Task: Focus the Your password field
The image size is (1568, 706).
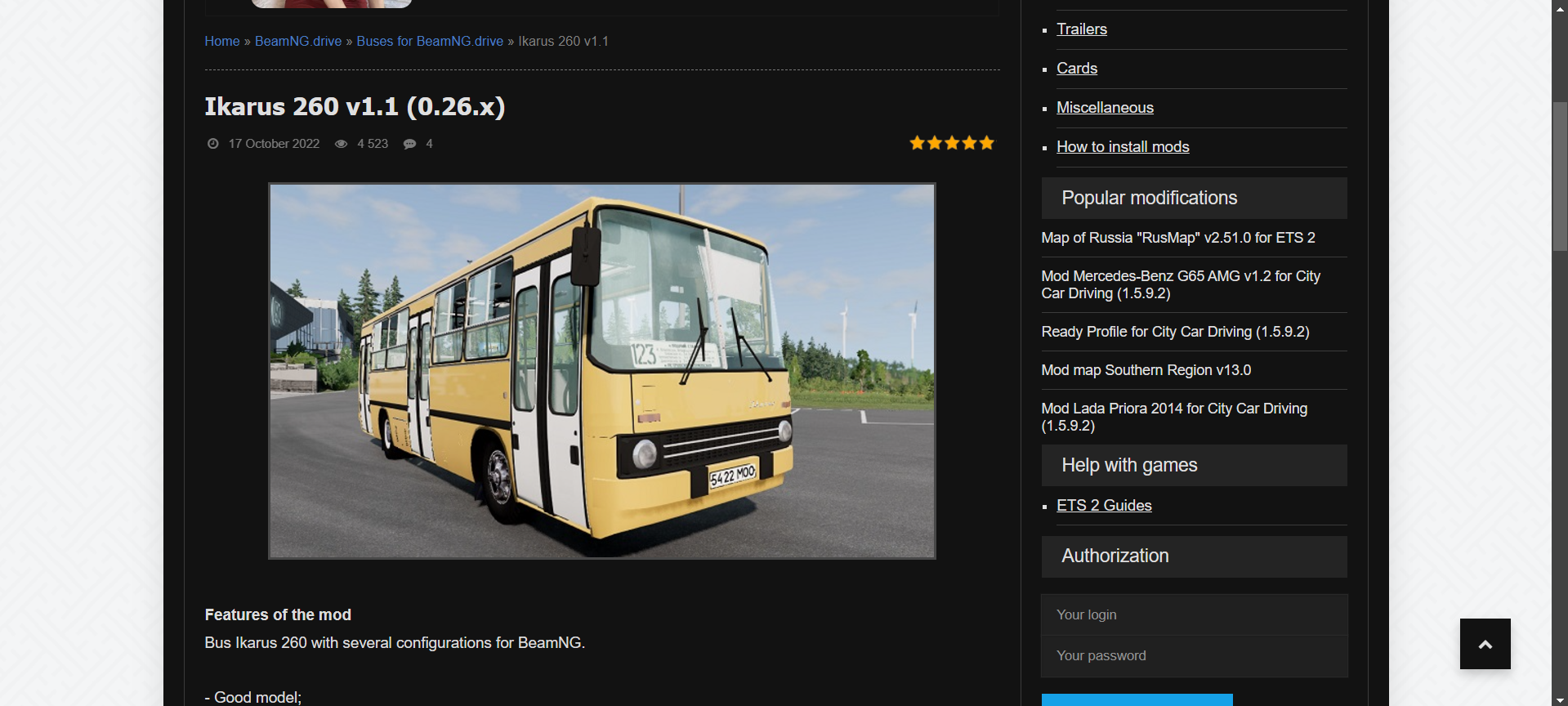Action: point(1194,656)
